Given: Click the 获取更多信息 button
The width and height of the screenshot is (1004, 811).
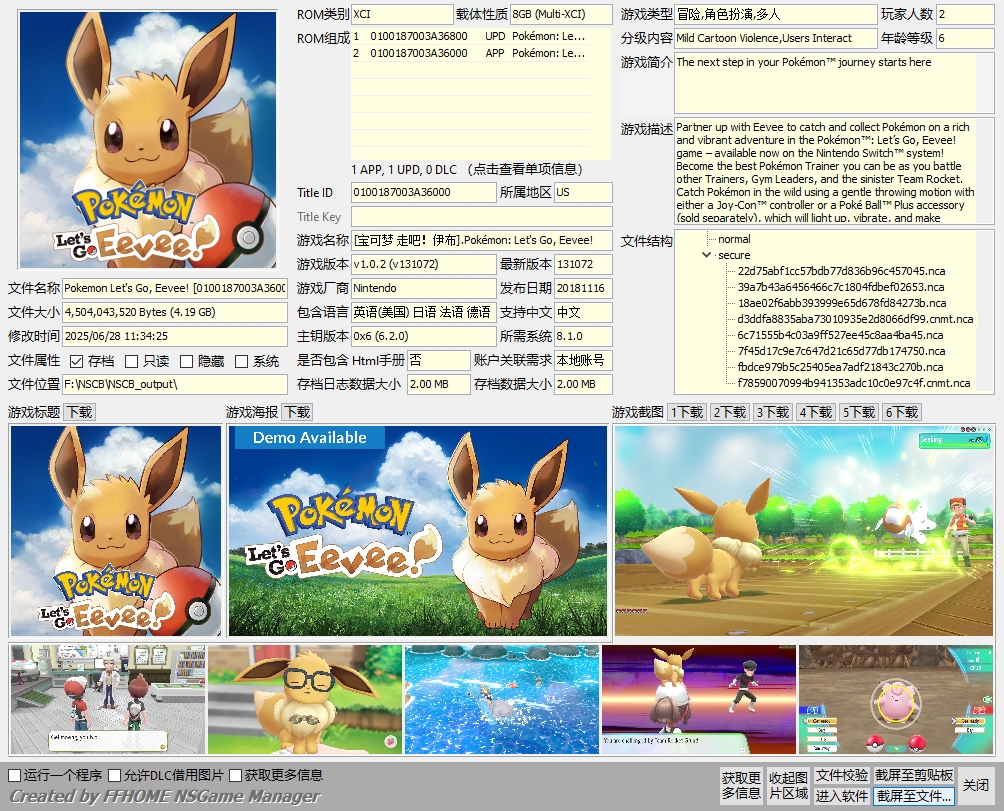Looking at the screenshot, I should point(741,785).
